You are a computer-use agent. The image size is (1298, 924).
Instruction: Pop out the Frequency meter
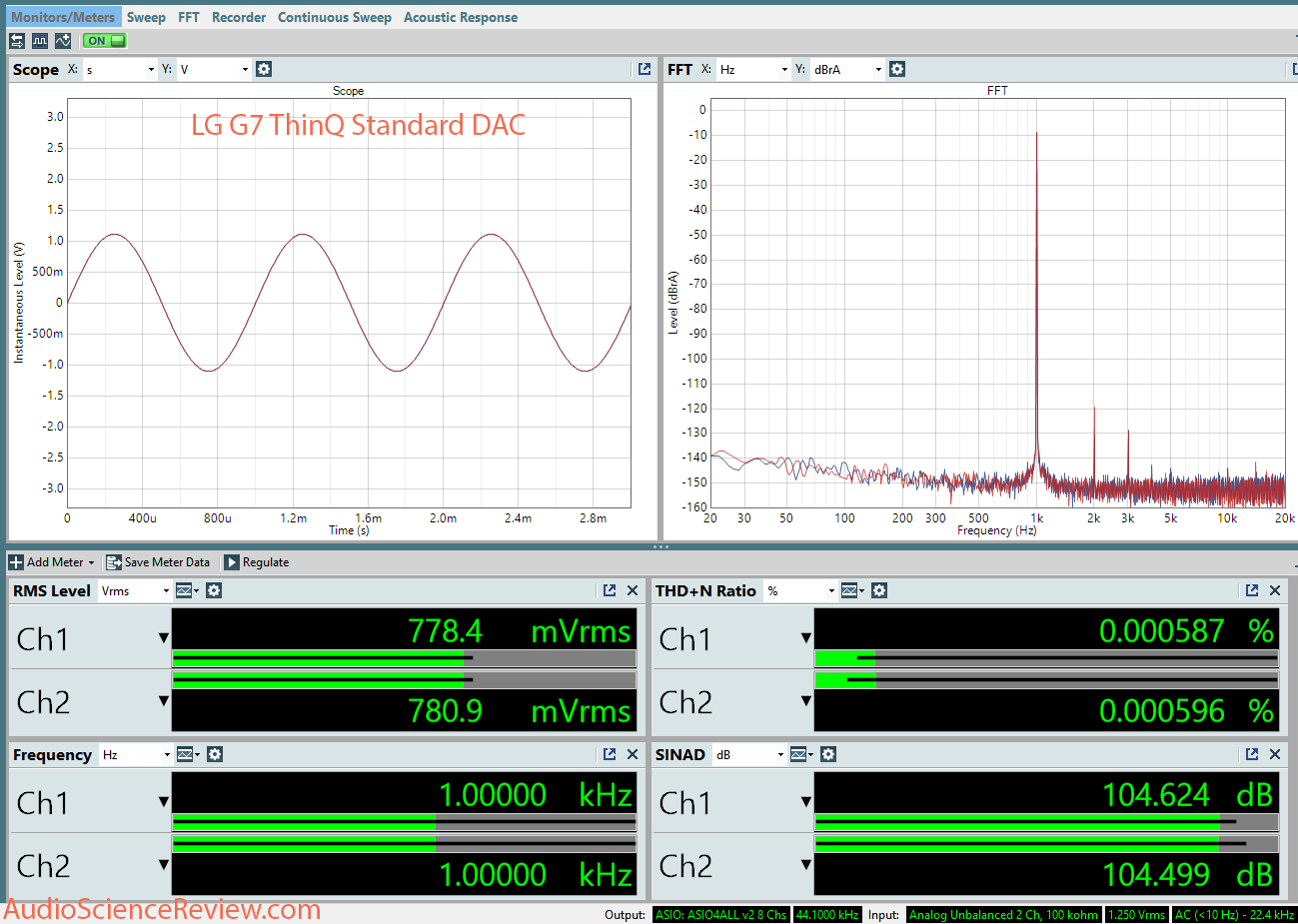(610, 754)
